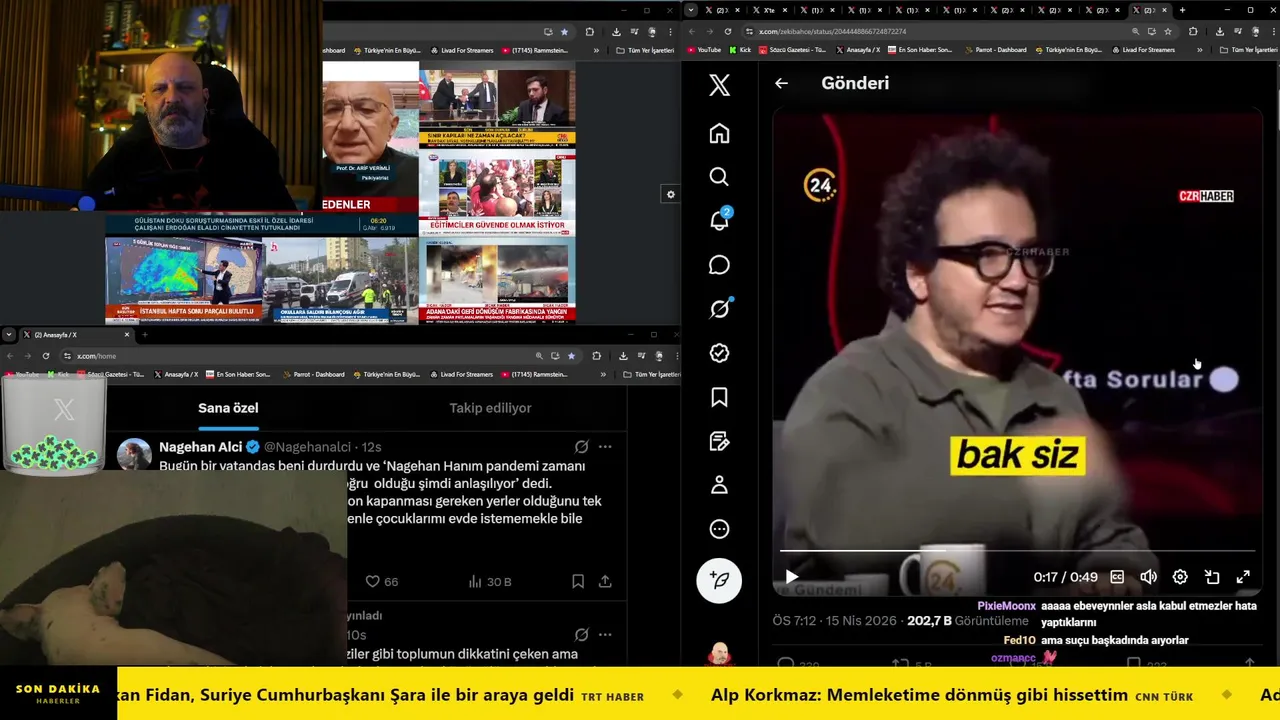Go back with Gönderi arrow

pyautogui.click(x=781, y=83)
